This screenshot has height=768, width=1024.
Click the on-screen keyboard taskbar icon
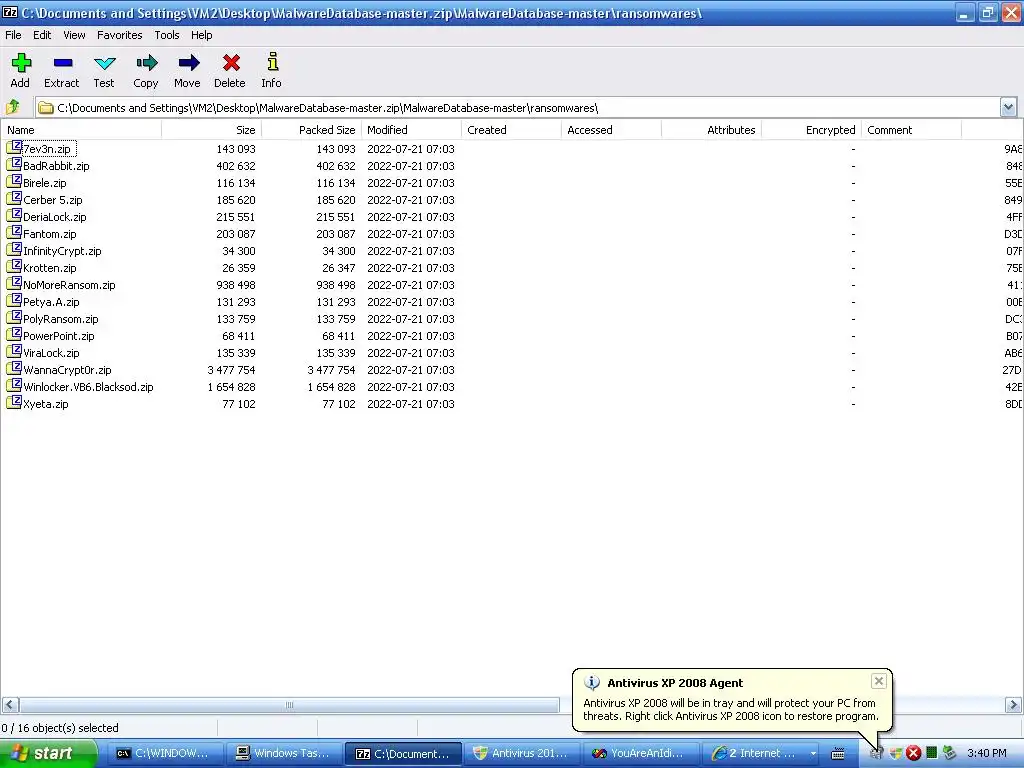838,754
